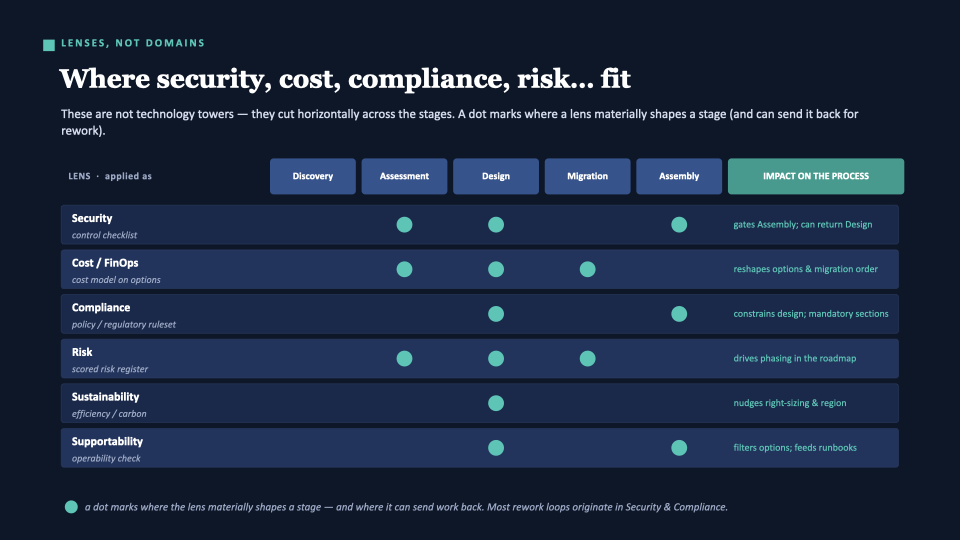Click the Risk row Assessment dot
Viewport: 960px width, 540px height.
404,359
